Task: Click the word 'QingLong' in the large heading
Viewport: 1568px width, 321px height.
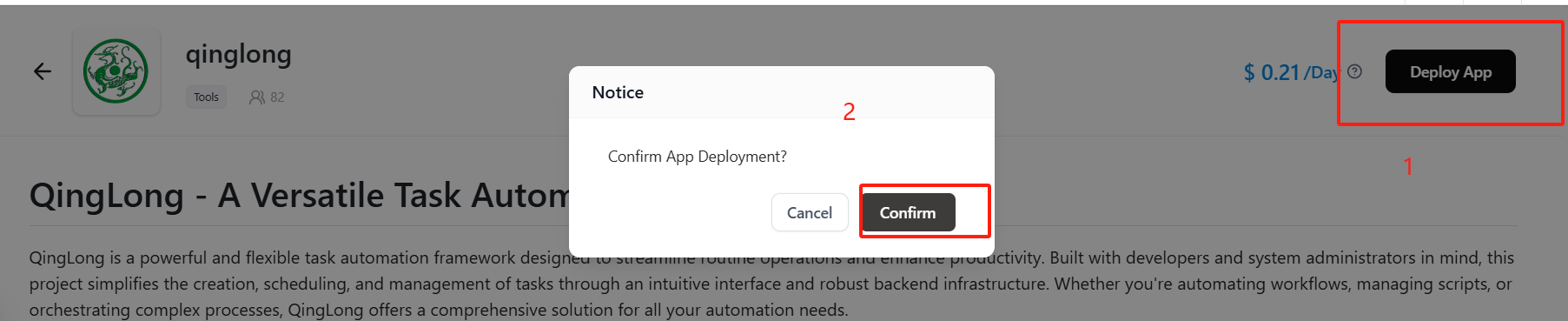Action: [107, 197]
